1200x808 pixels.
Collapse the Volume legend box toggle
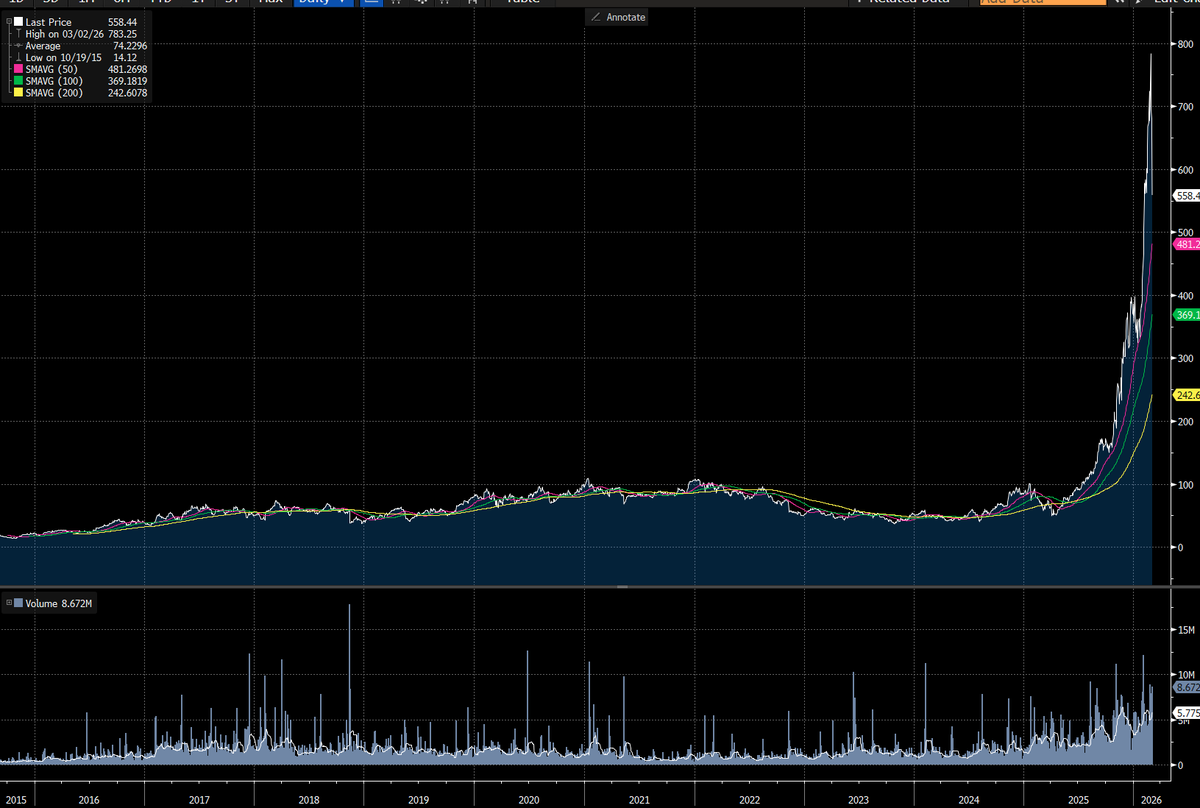pos(9,603)
